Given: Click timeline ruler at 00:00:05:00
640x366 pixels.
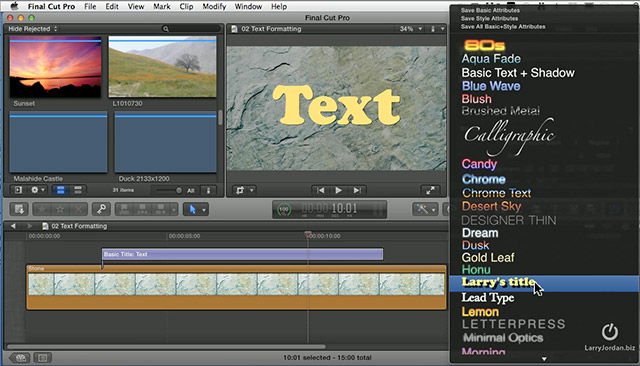Looking at the screenshot, I should tap(184, 236).
